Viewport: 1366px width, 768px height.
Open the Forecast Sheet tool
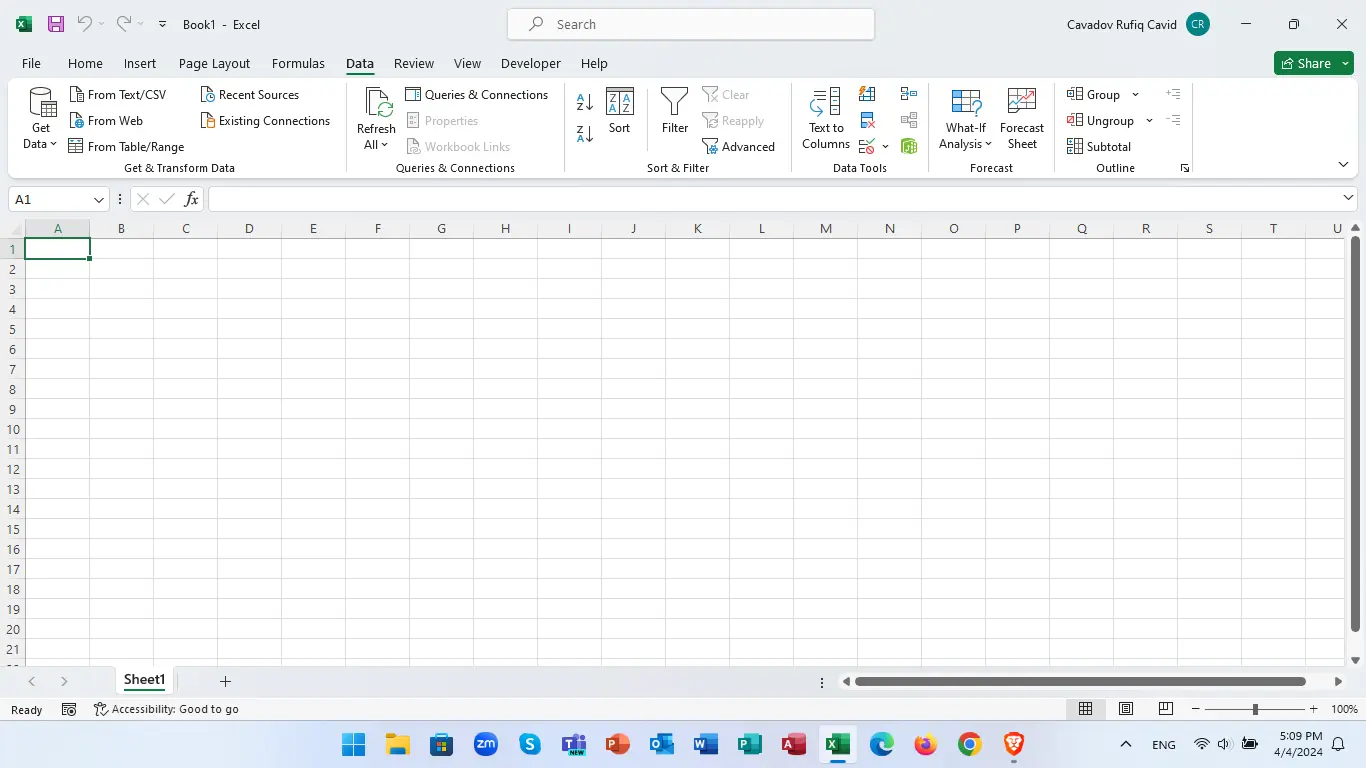pos(1022,119)
